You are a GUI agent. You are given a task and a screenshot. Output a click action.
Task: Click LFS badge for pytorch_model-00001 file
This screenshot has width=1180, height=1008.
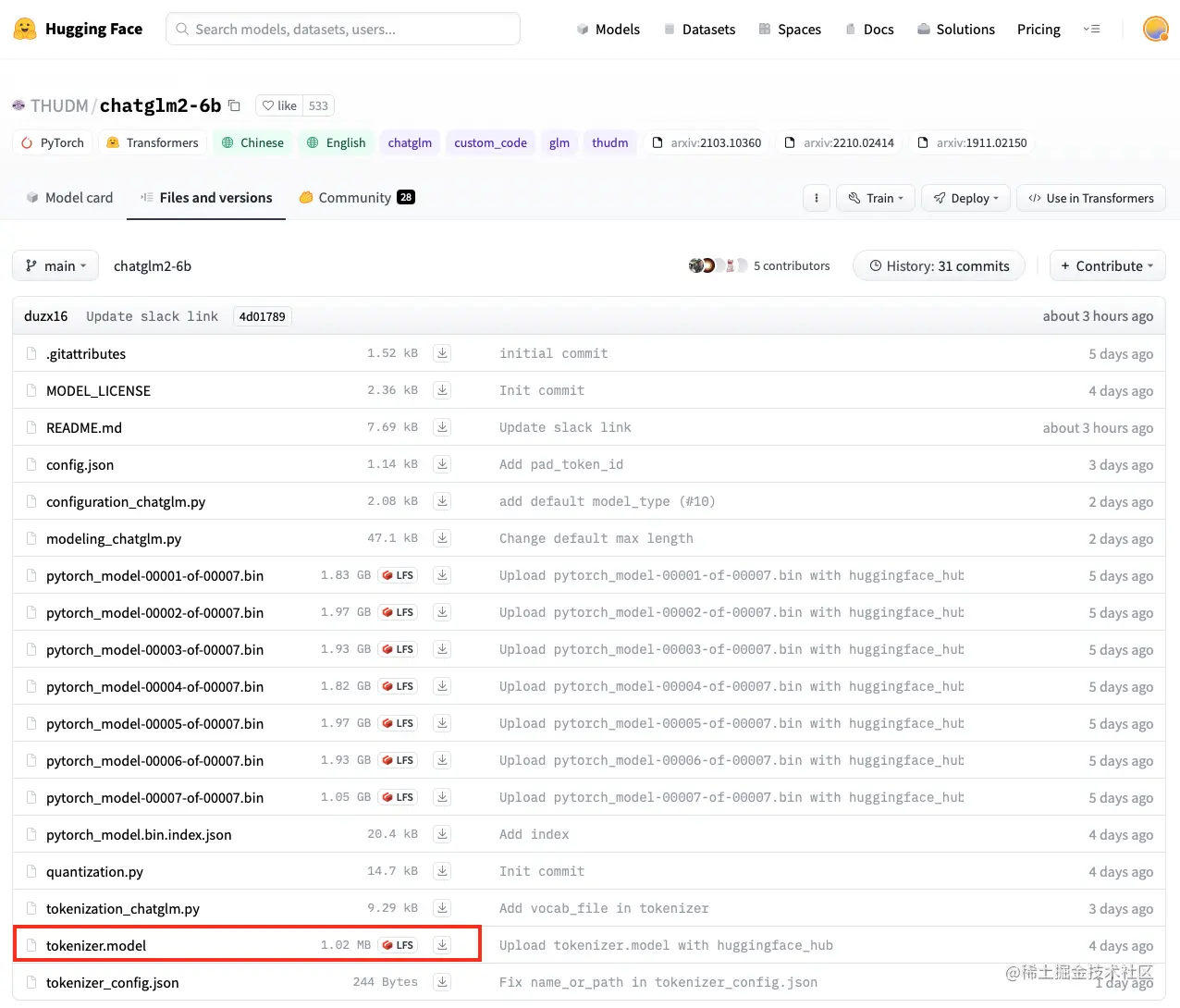(x=398, y=575)
